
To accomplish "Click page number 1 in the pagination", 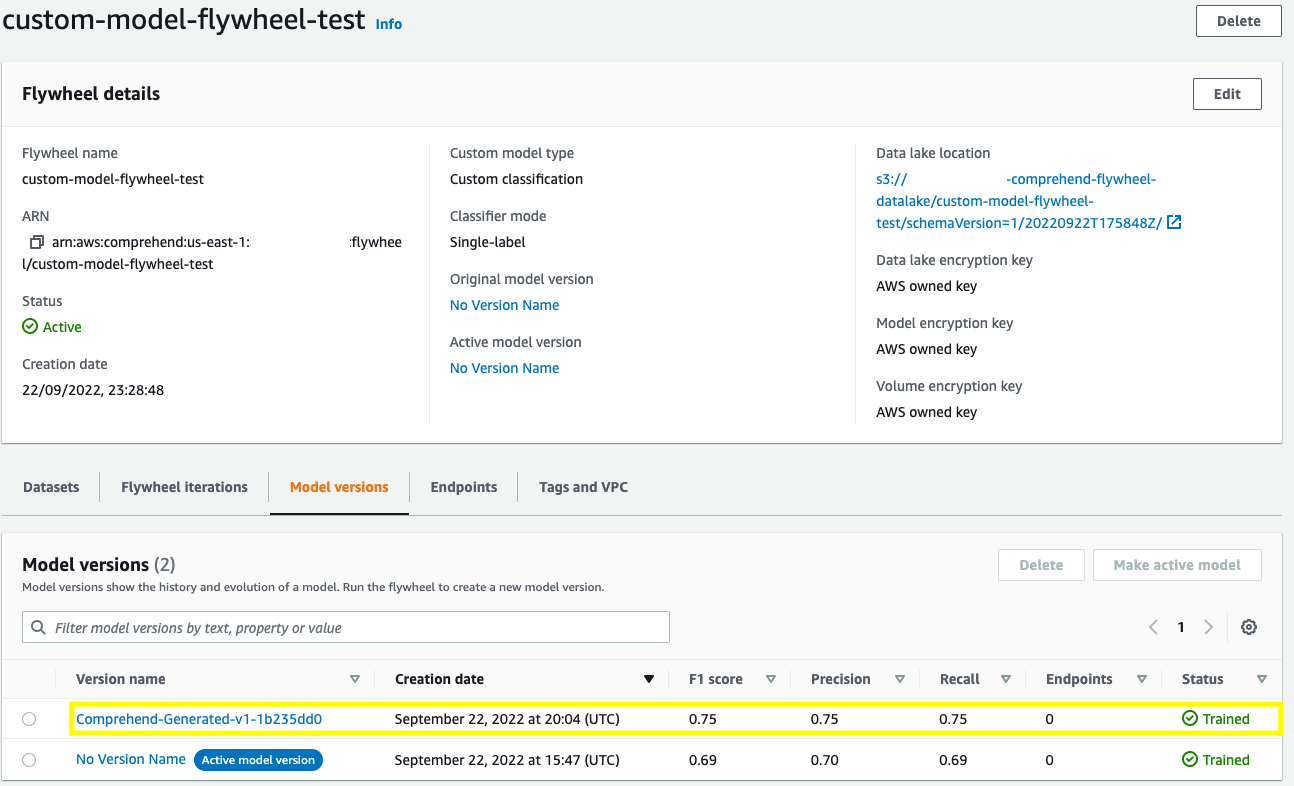I will click(x=1181, y=627).
